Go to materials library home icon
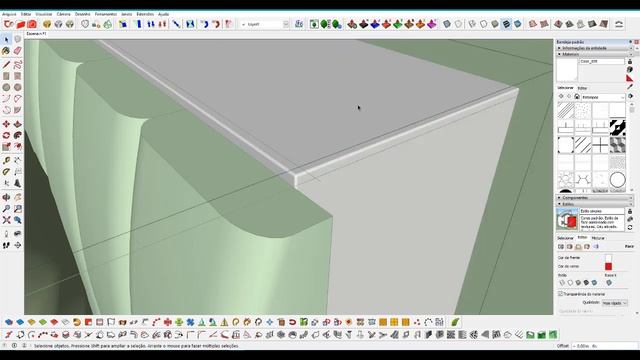The width and height of the screenshot is (640, 360). click(577, 97)
